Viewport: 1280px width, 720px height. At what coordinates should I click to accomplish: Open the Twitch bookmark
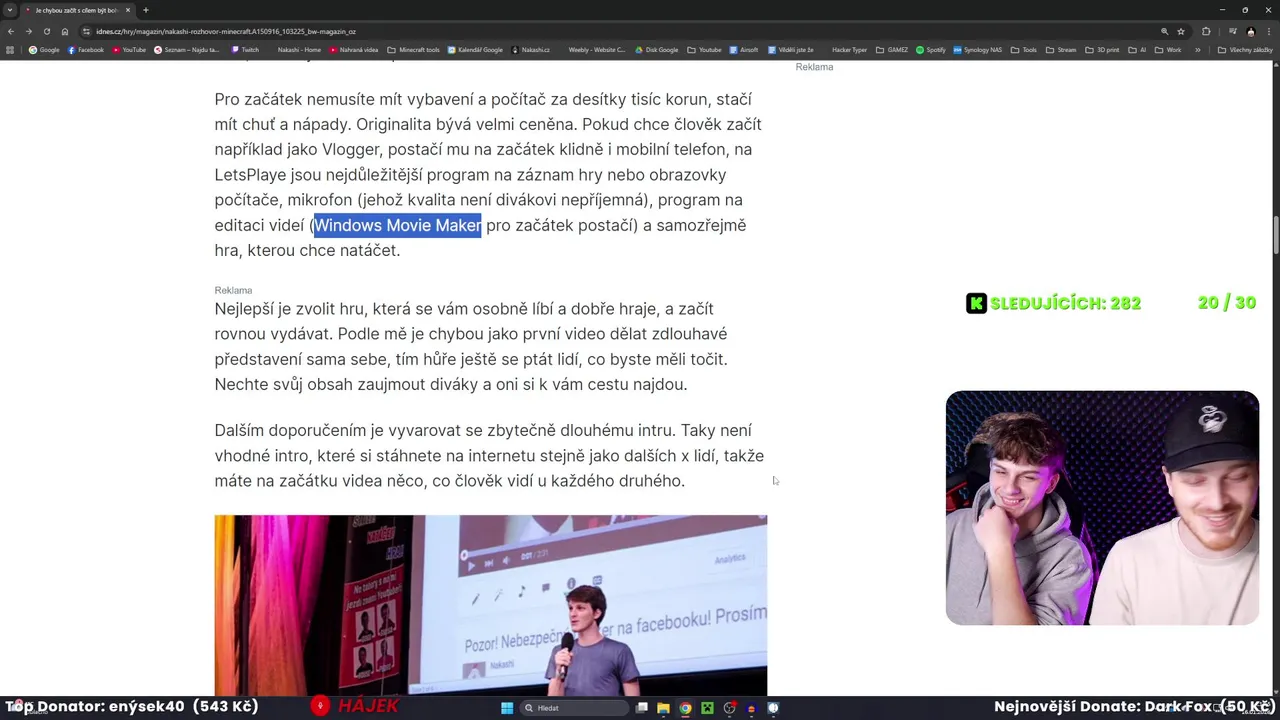(245, 50)
